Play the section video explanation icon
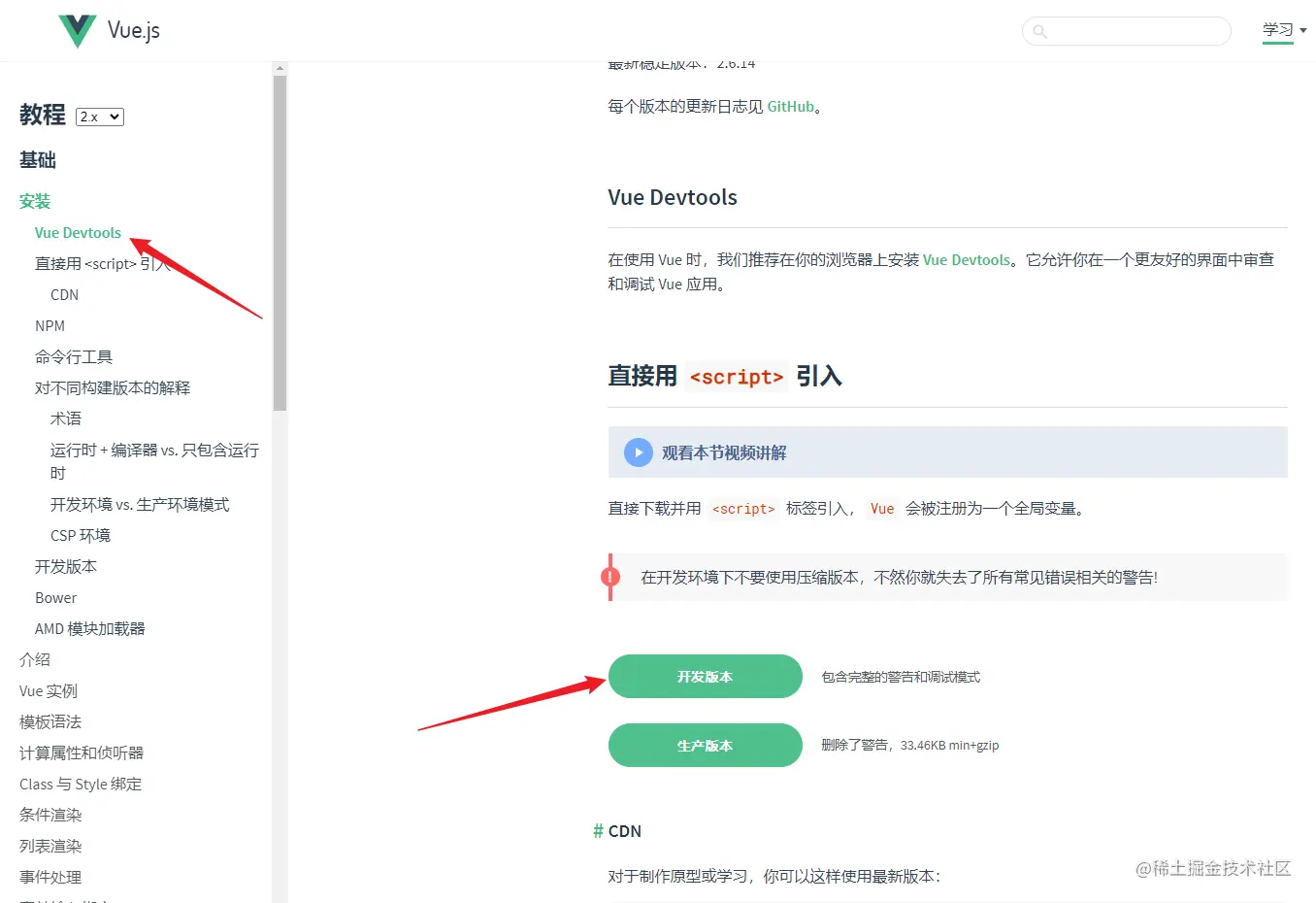Screen dimensions: 1316x903 [638, 452]
